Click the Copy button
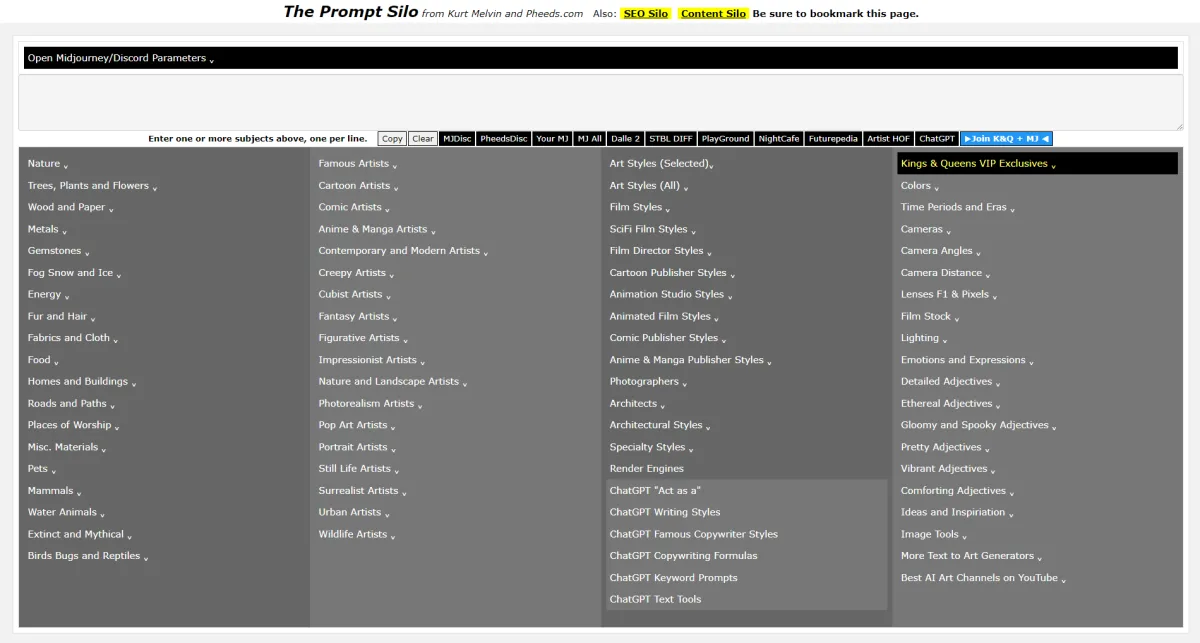1200x643 pixels. (392, 139)
